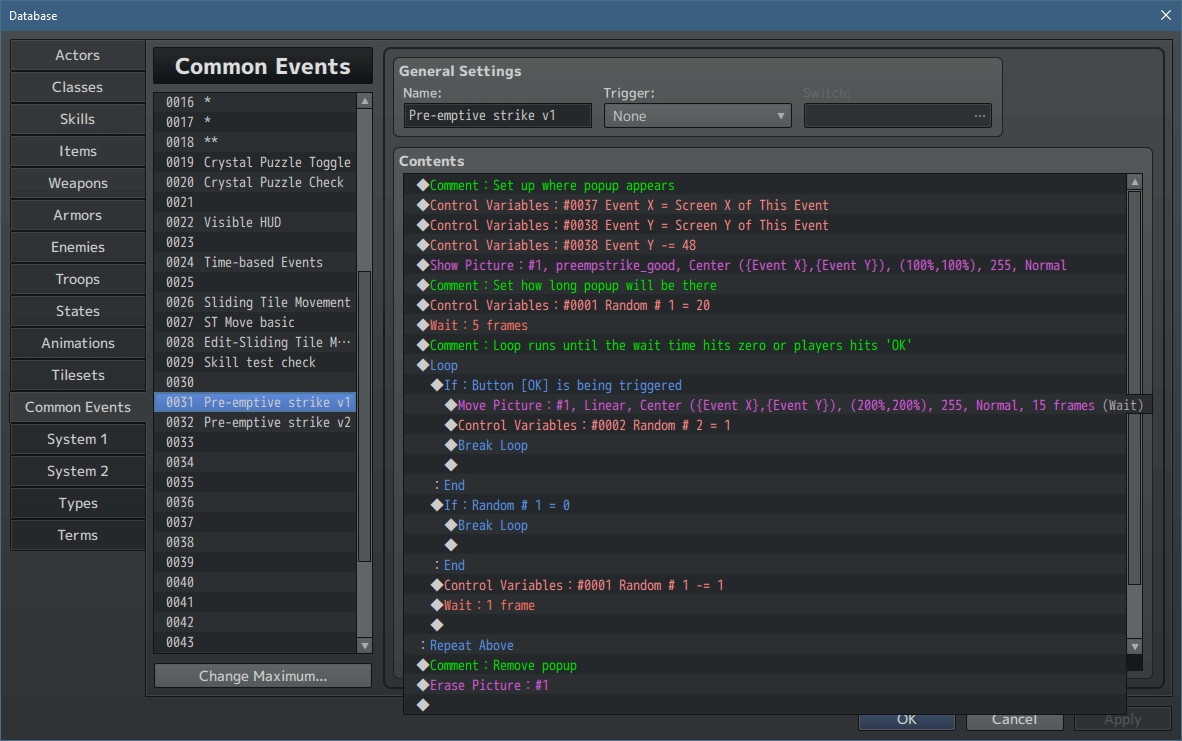Select event 0027 ST Move basic
The height and width of the screenshot is (741, 1182).
tap(255, 323)
